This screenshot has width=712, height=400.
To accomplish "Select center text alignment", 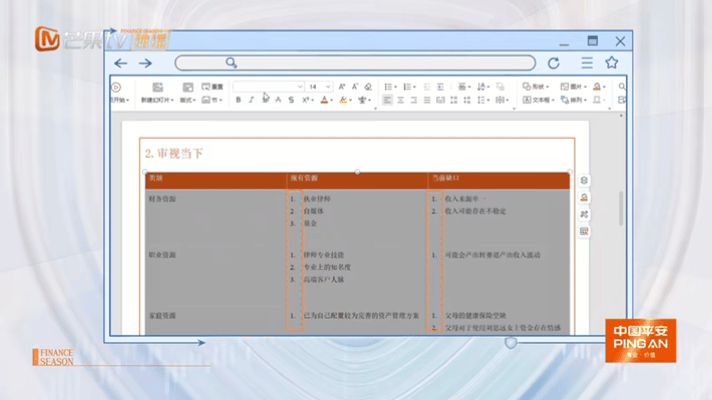I will point(400,100).
